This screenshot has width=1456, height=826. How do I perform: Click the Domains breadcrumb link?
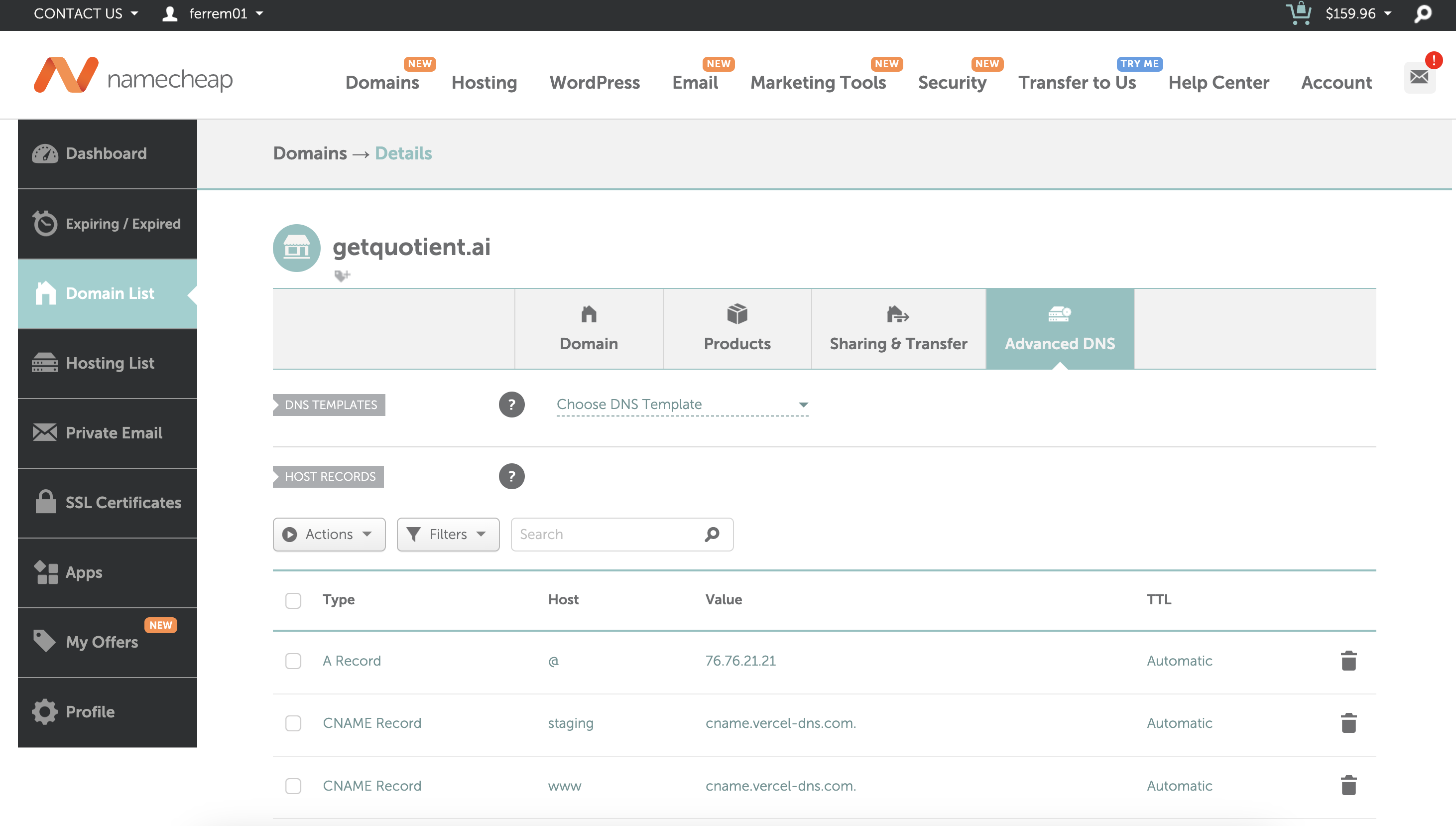(x=310, y=153)
